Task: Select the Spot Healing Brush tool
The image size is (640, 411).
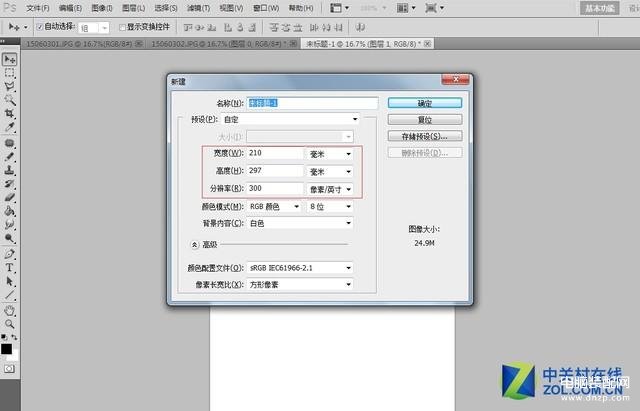Action: 9,143
